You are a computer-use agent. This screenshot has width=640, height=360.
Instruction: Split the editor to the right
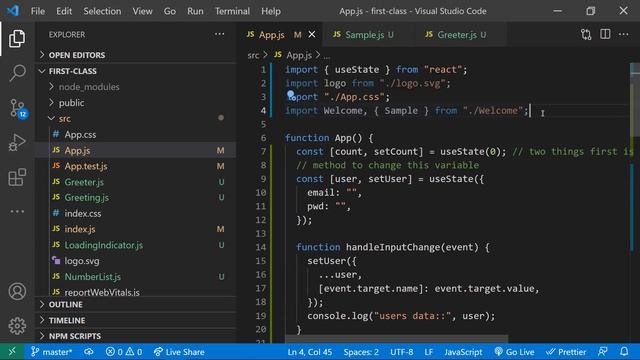pos(605,34)
